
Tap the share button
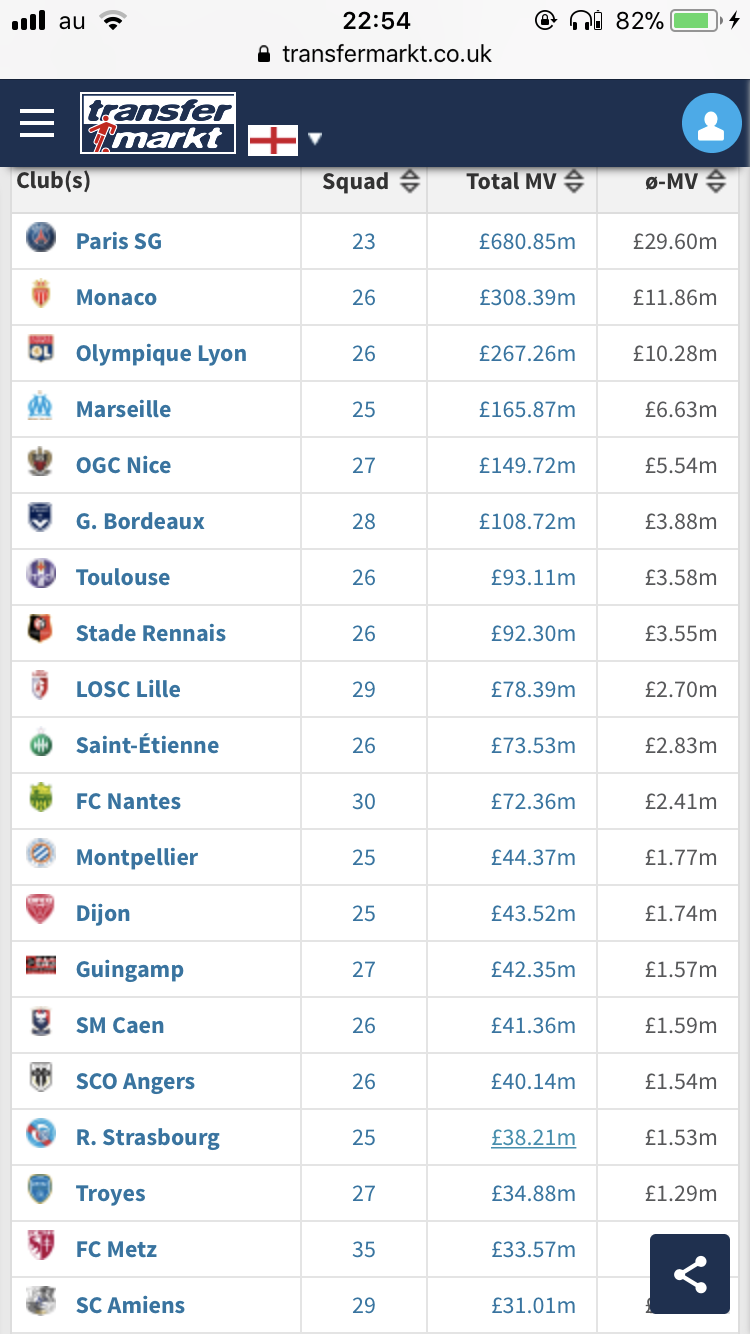(x=690, y=1274)
